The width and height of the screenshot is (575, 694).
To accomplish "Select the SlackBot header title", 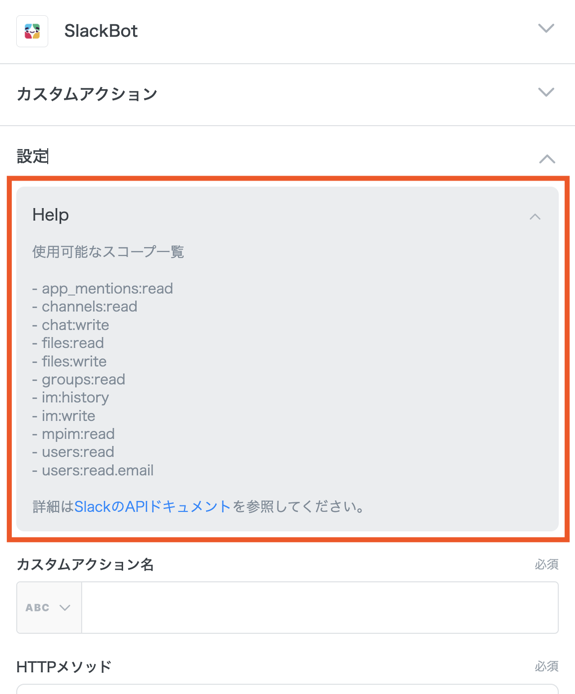I will tap(101, 31).
